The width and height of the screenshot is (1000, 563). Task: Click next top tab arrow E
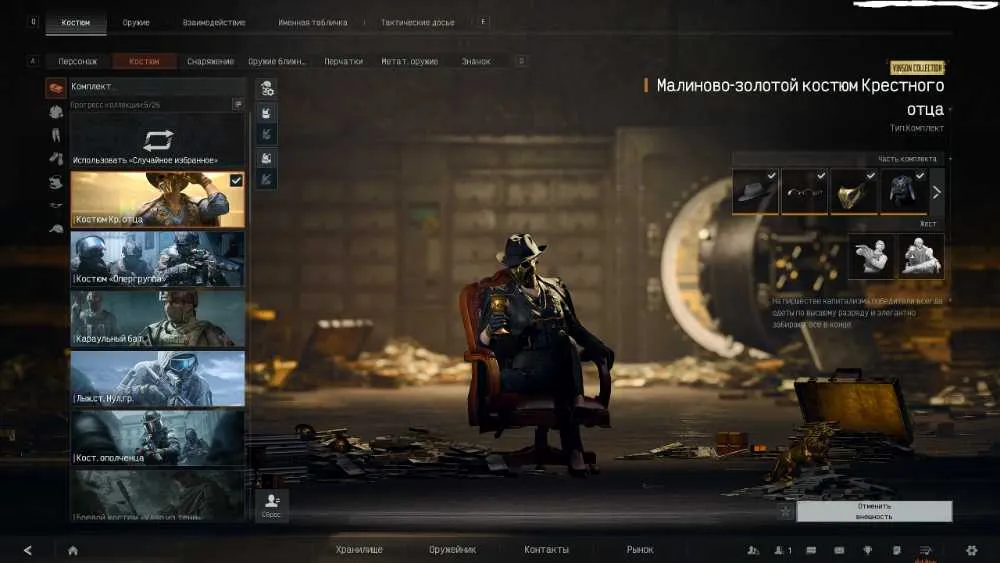coord(483,22)
